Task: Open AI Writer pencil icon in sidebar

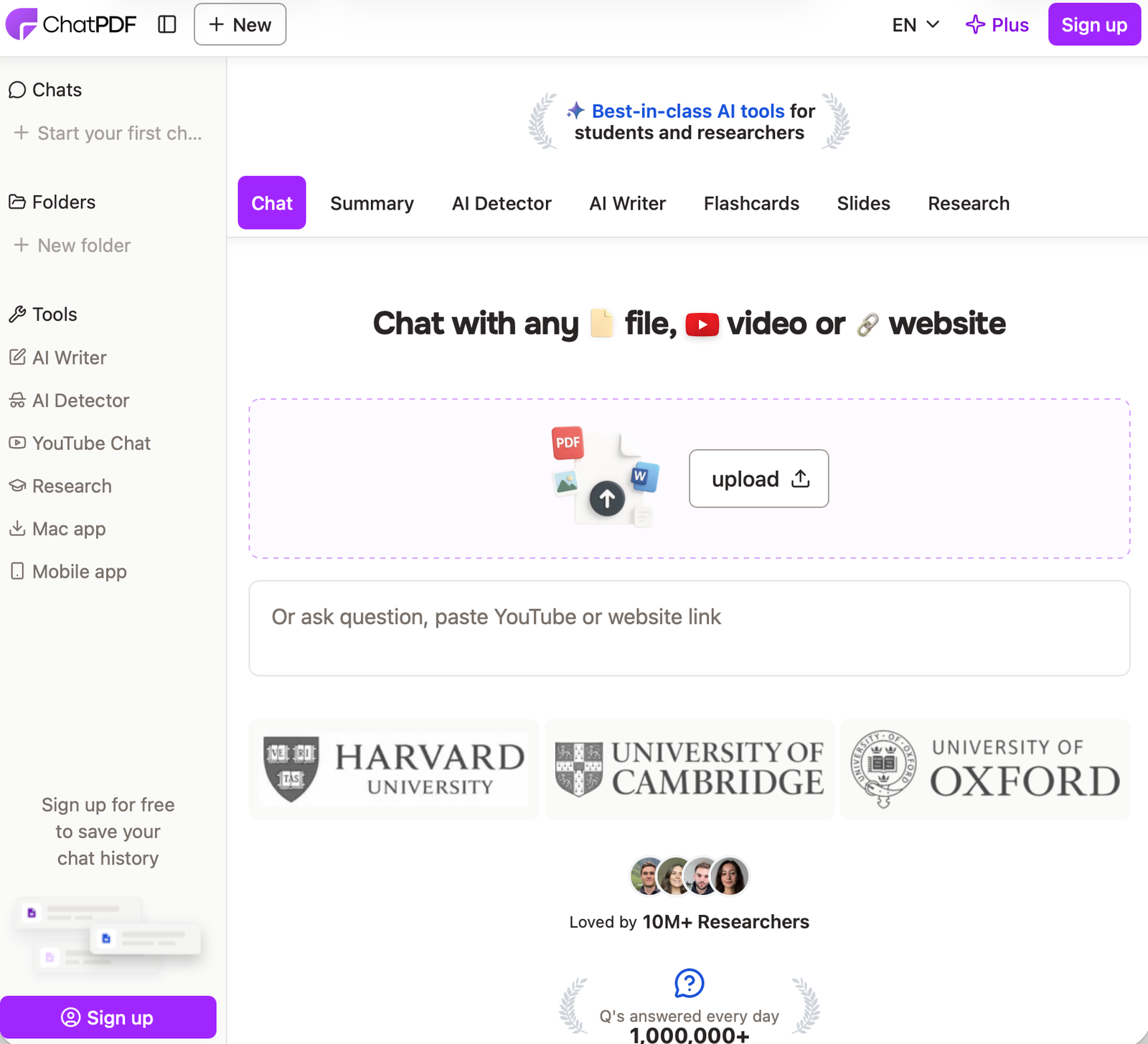Action: [17, 357]
